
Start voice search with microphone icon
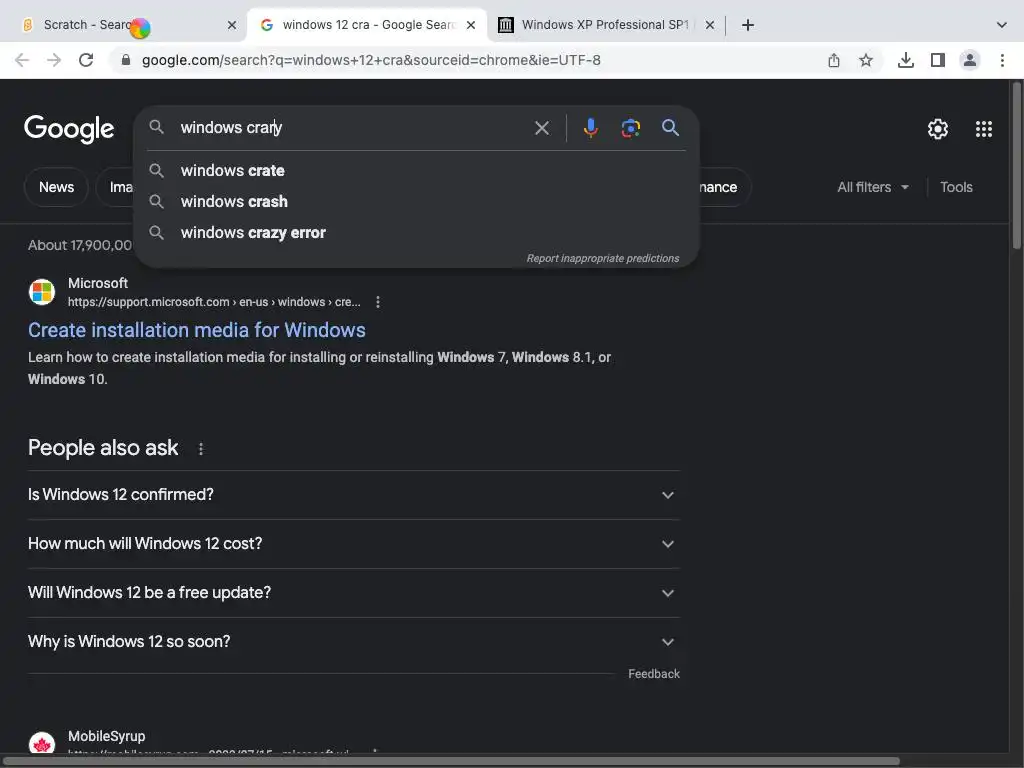coord(590,127)
